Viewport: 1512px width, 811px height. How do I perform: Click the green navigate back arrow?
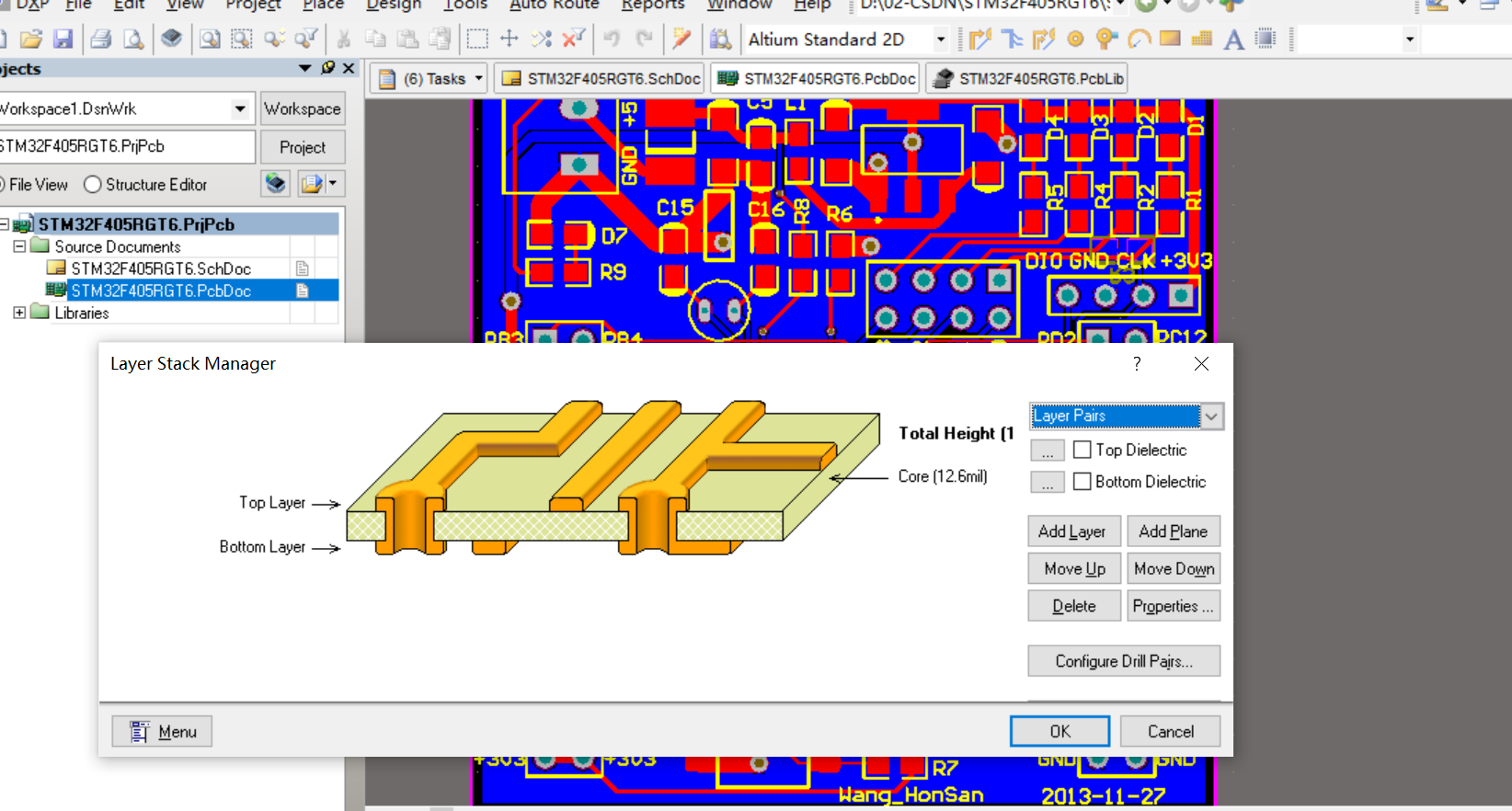point(1146,5)
